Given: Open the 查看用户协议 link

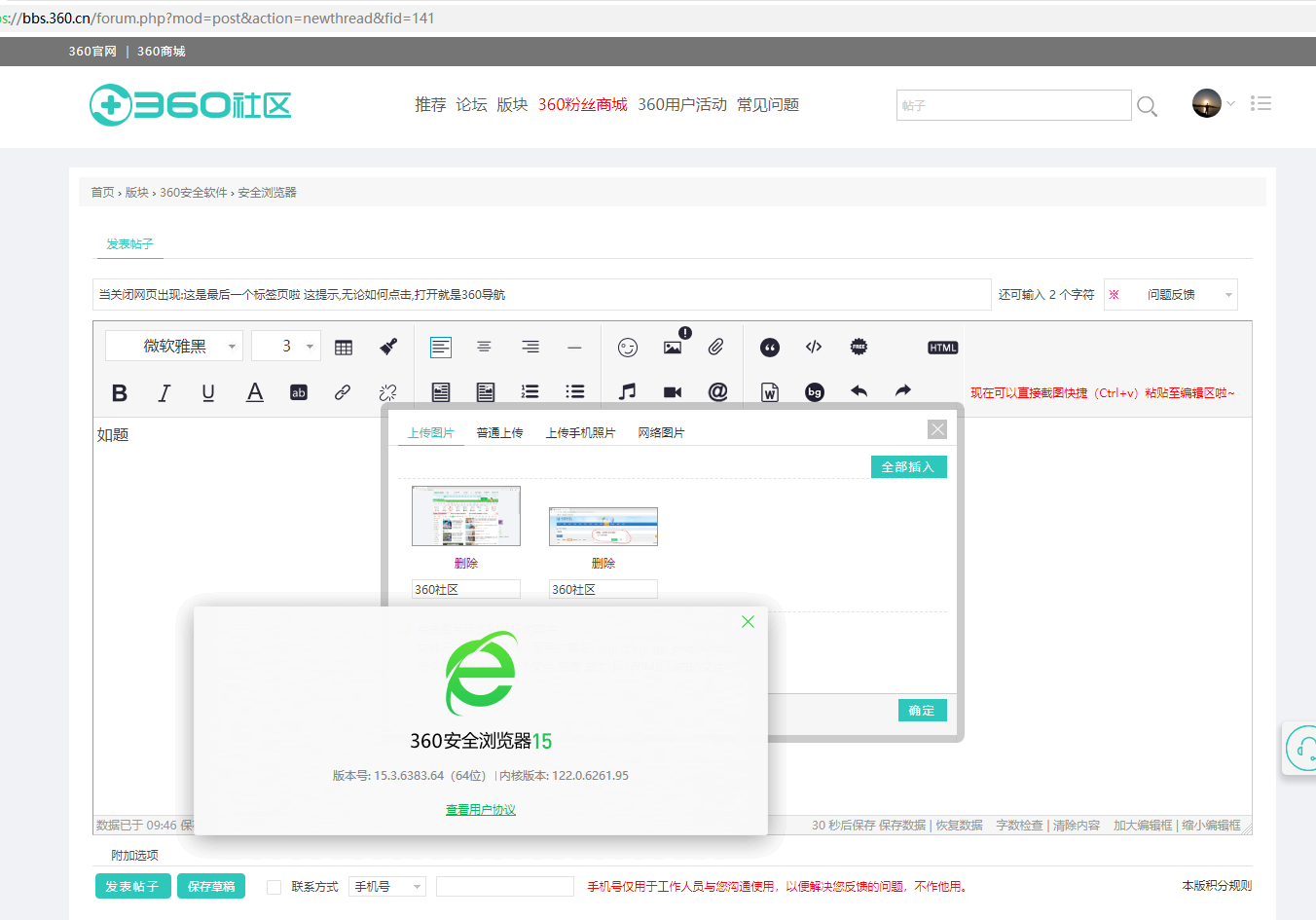Looking at the screenshot, I should [481, 810].
